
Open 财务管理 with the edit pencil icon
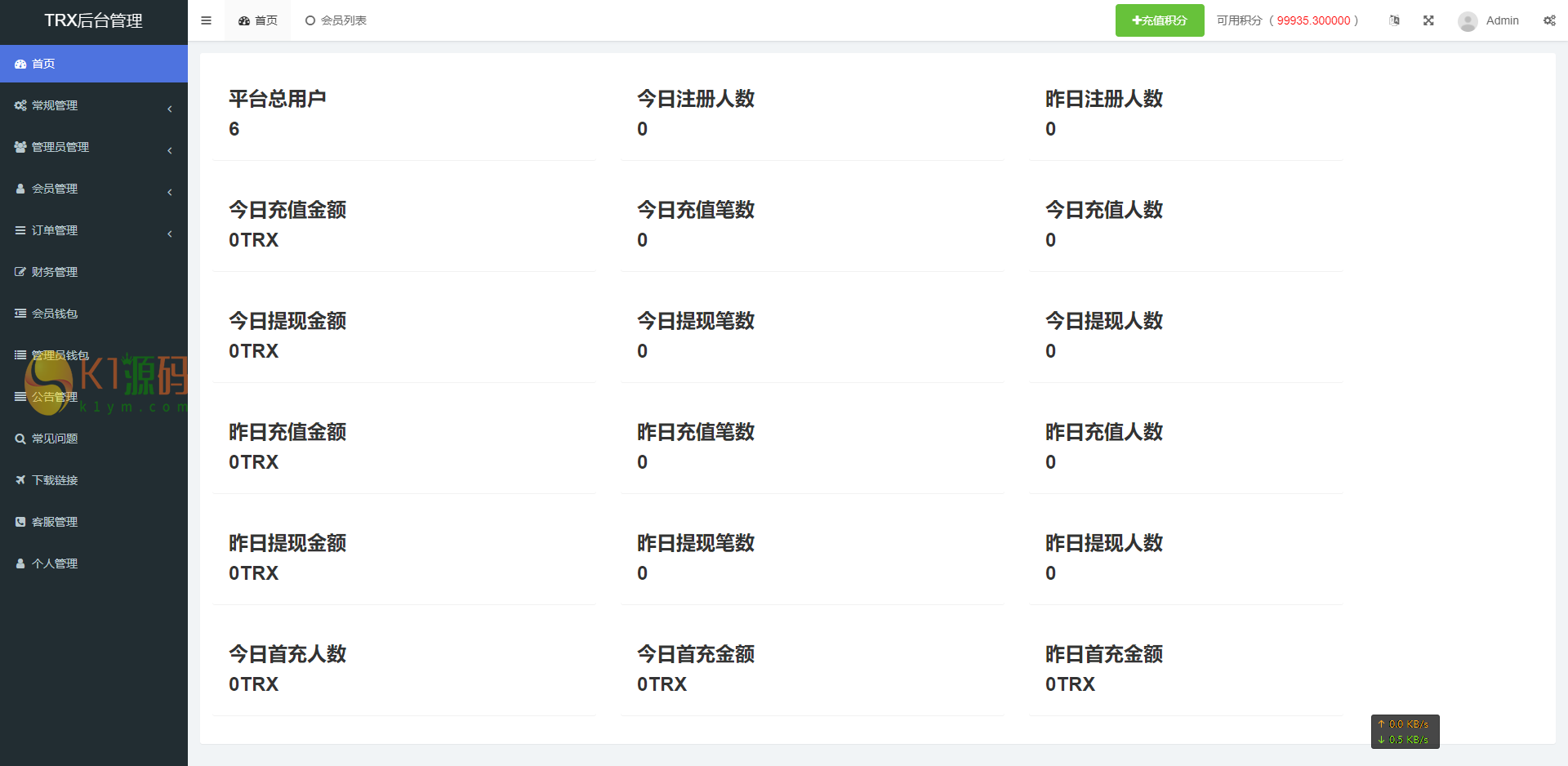[20, 272]
